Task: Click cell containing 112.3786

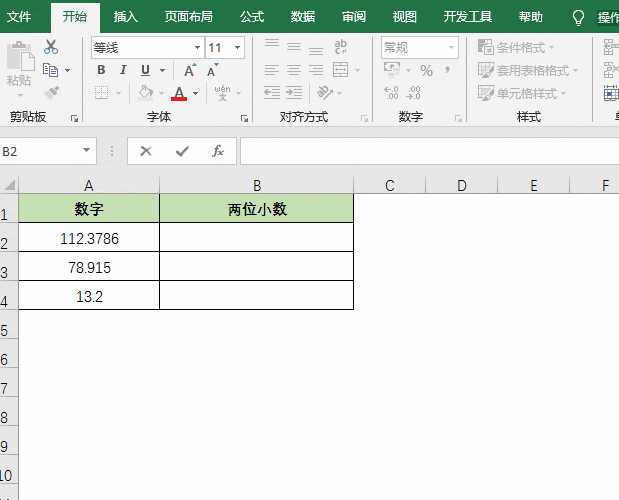Action: pyautogui.click(x=89, y=238)
